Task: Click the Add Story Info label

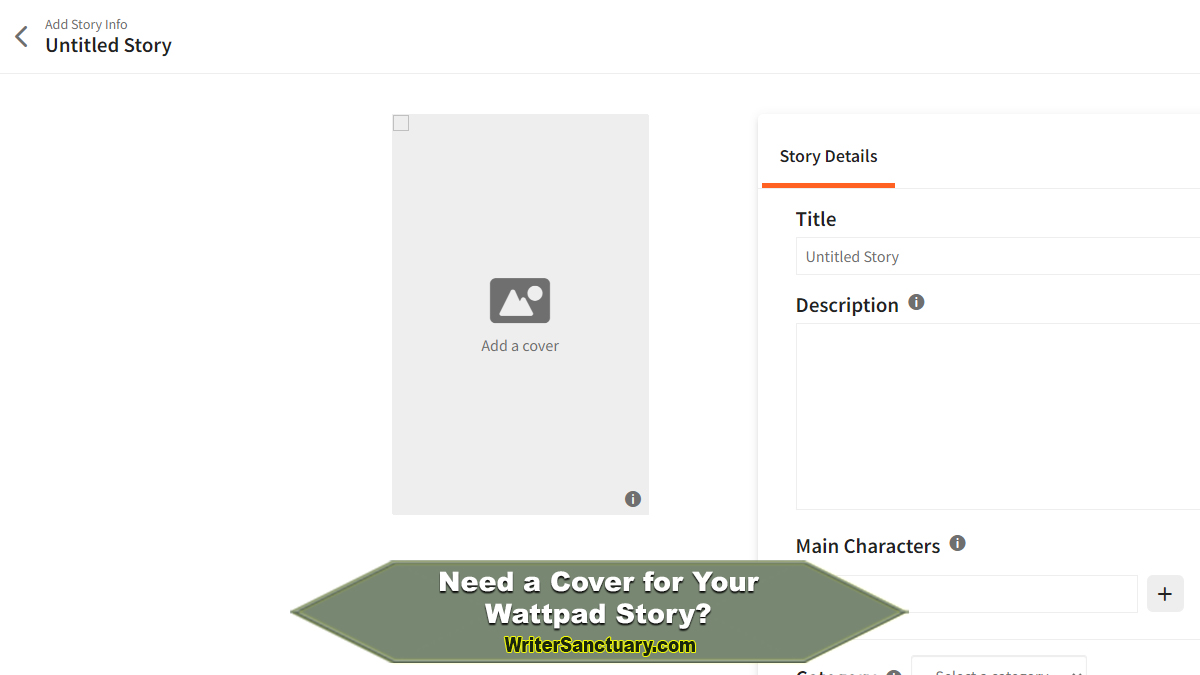Action: 86,24
